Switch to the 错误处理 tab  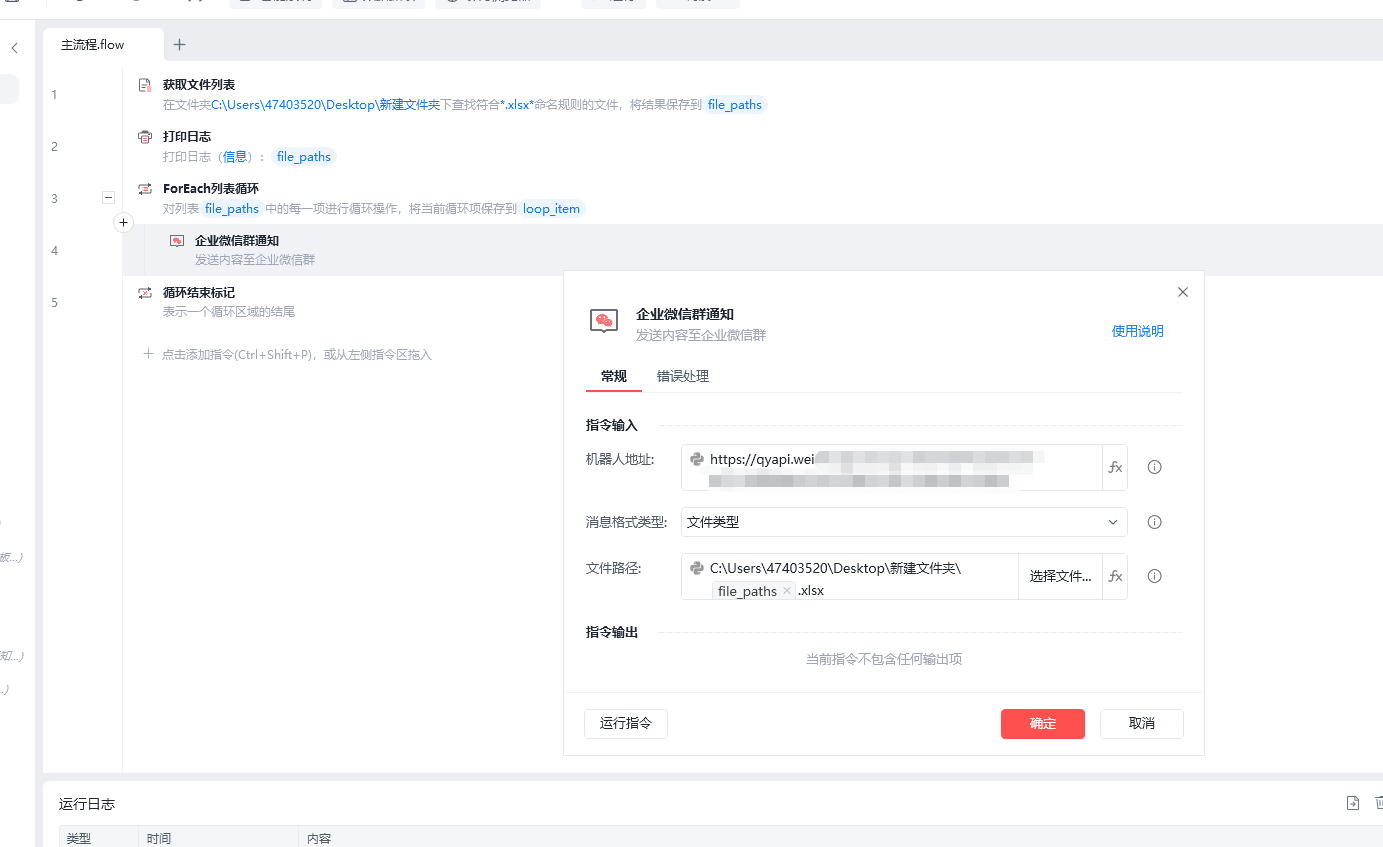(x=682, y=376)
